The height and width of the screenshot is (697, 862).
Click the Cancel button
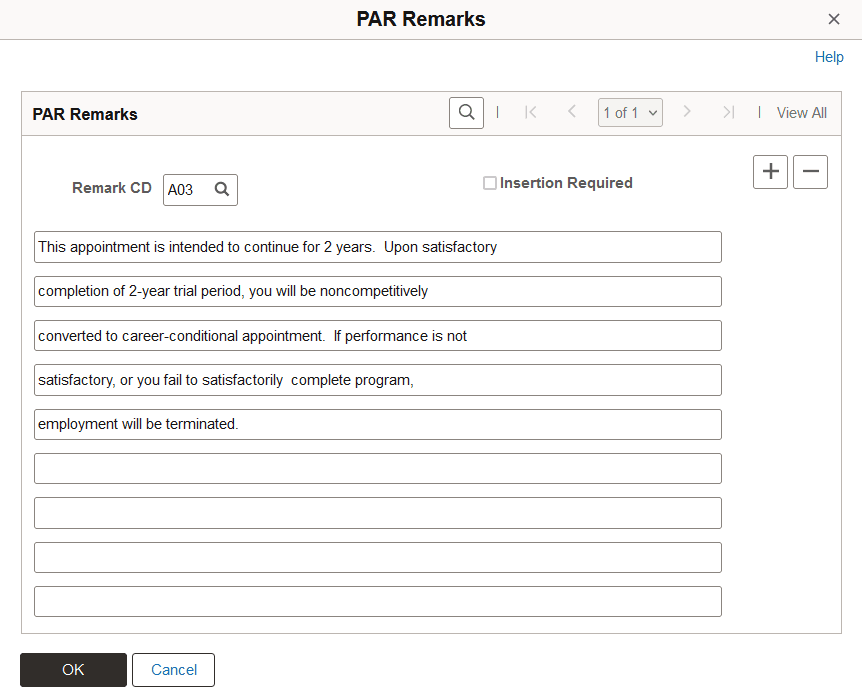click(x=173, y=670)
